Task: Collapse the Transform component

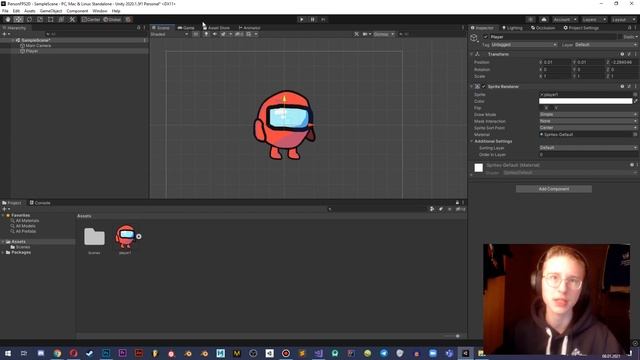Action: point(472,54)
